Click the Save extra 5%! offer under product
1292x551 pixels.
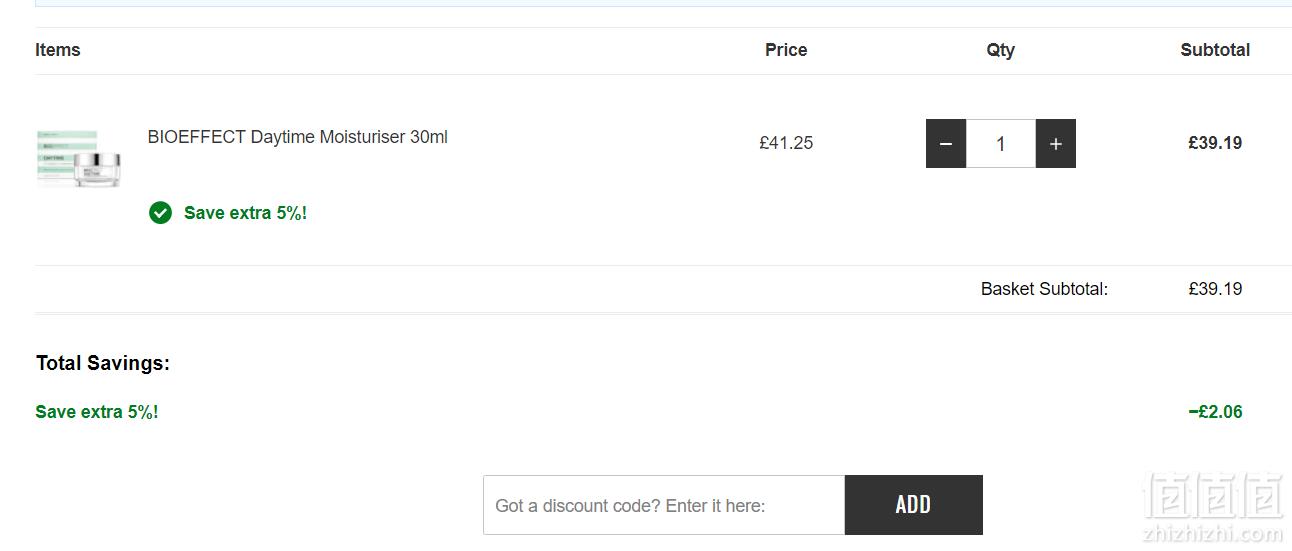(x=245, y=213)
